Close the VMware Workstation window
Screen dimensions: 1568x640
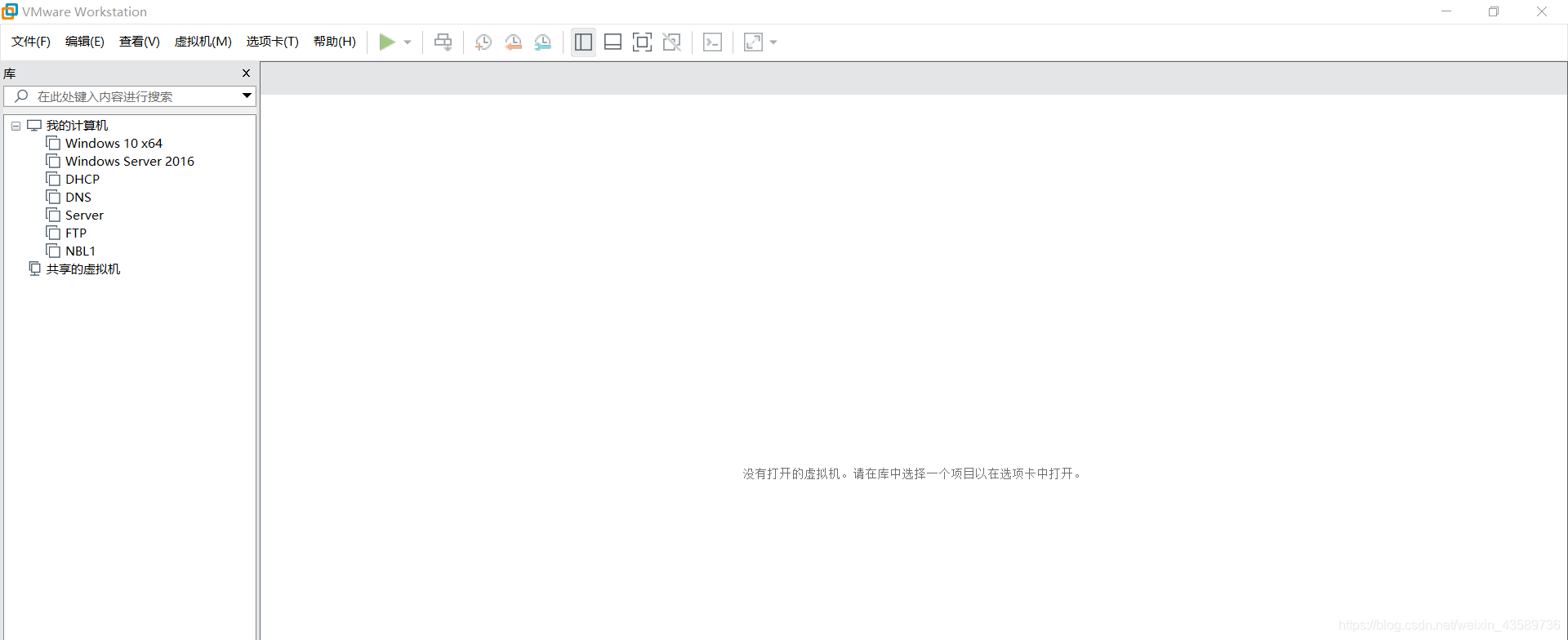pyautogui.click(x=1542, y=11)
